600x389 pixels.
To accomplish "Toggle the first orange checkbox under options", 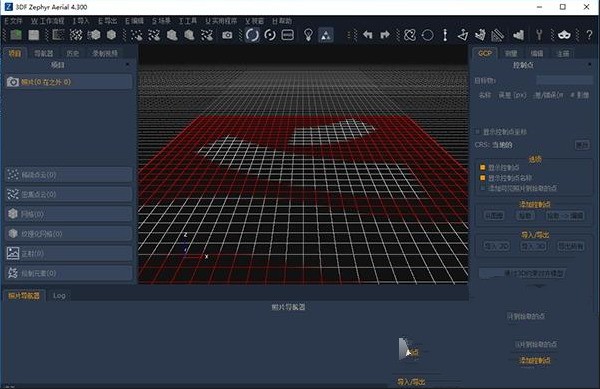I will [483, 168].
